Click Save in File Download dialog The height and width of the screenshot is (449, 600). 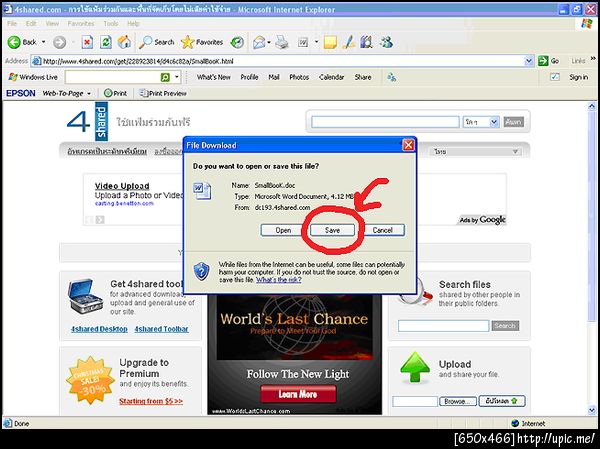pyautogui.click(x=332, y=230)
